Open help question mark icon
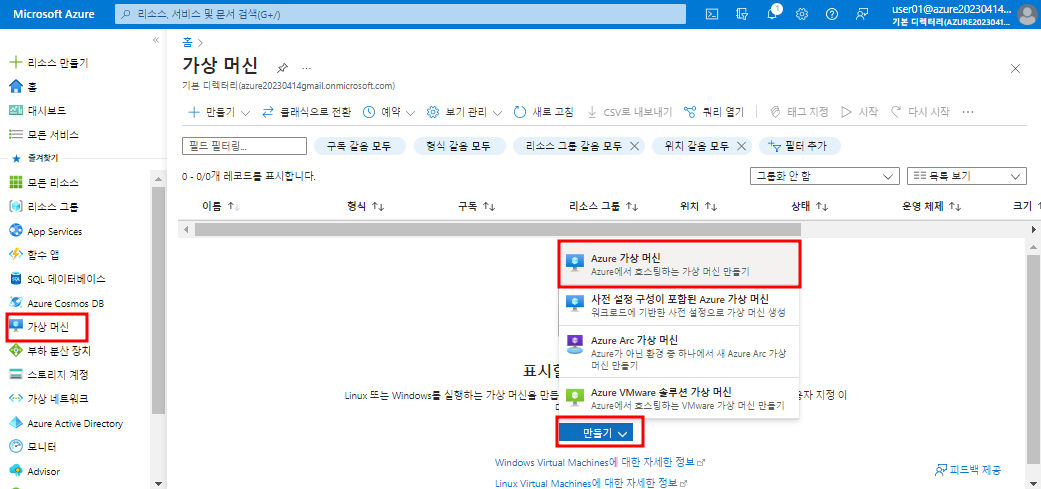The height and width of the screenshot is (489, 1041). (x=832, y=14)
